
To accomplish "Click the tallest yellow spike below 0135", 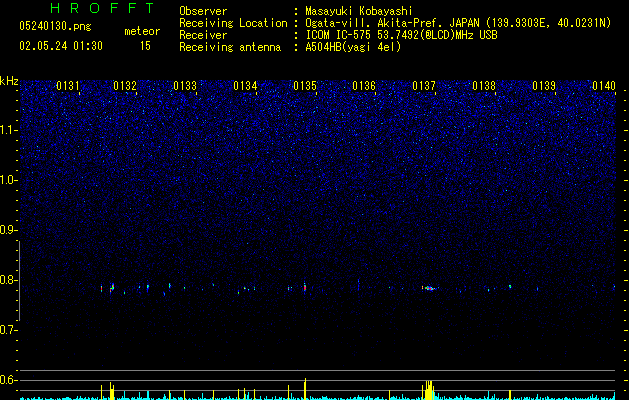I will pos(305,388).
